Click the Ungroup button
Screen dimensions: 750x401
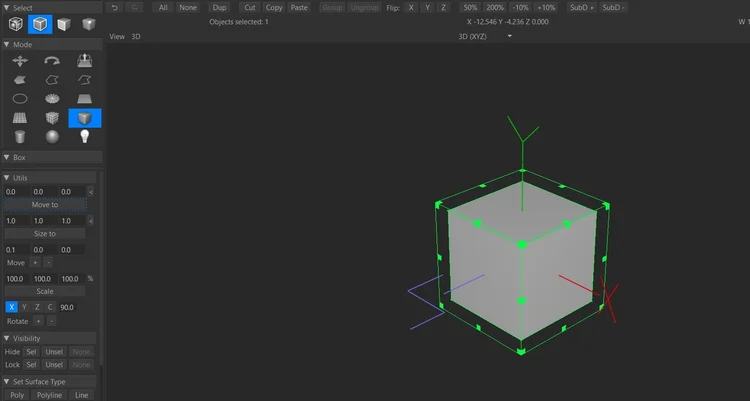[364, 8]
